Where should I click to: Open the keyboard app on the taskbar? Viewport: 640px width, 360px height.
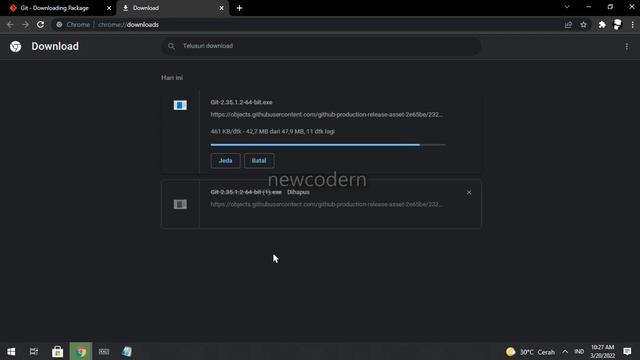pyautogui.click(x=104, y=351)
